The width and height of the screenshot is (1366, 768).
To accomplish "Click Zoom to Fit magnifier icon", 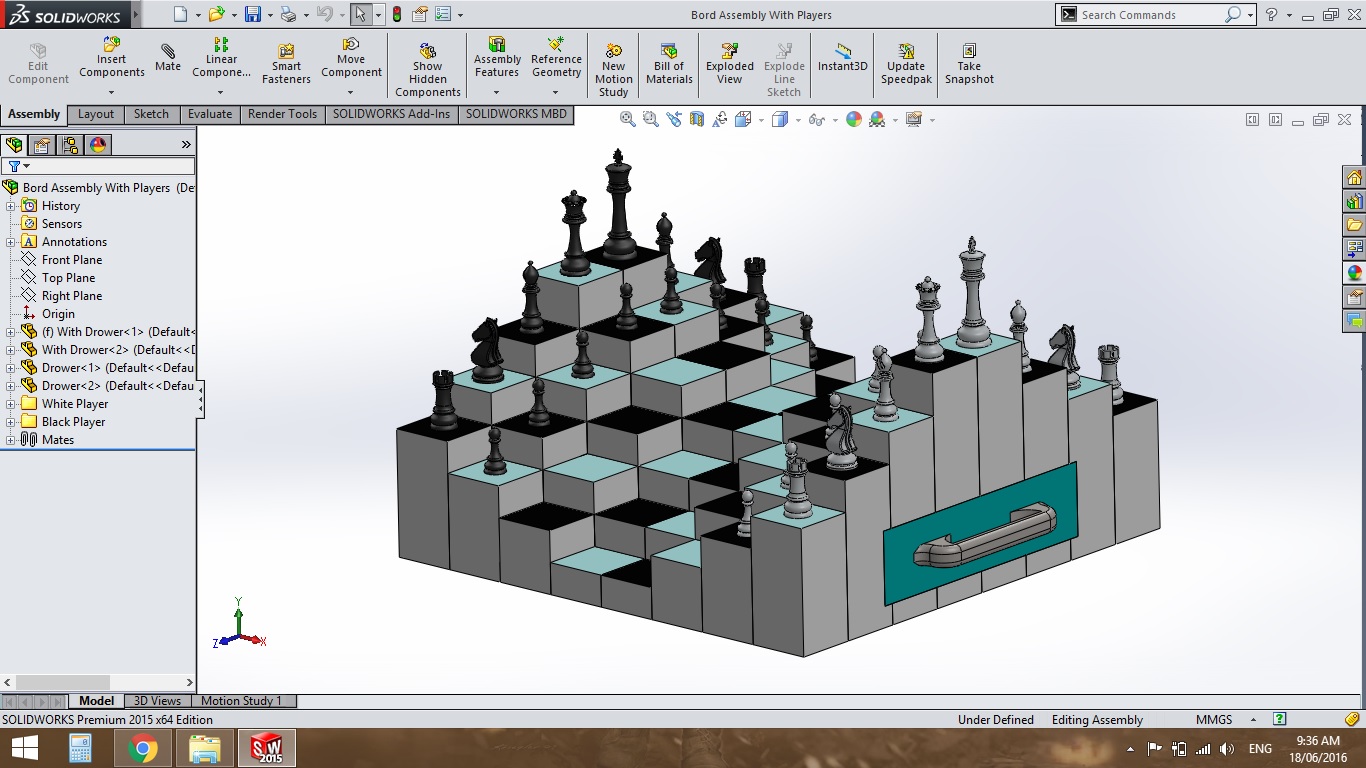I will click(628, 119).
